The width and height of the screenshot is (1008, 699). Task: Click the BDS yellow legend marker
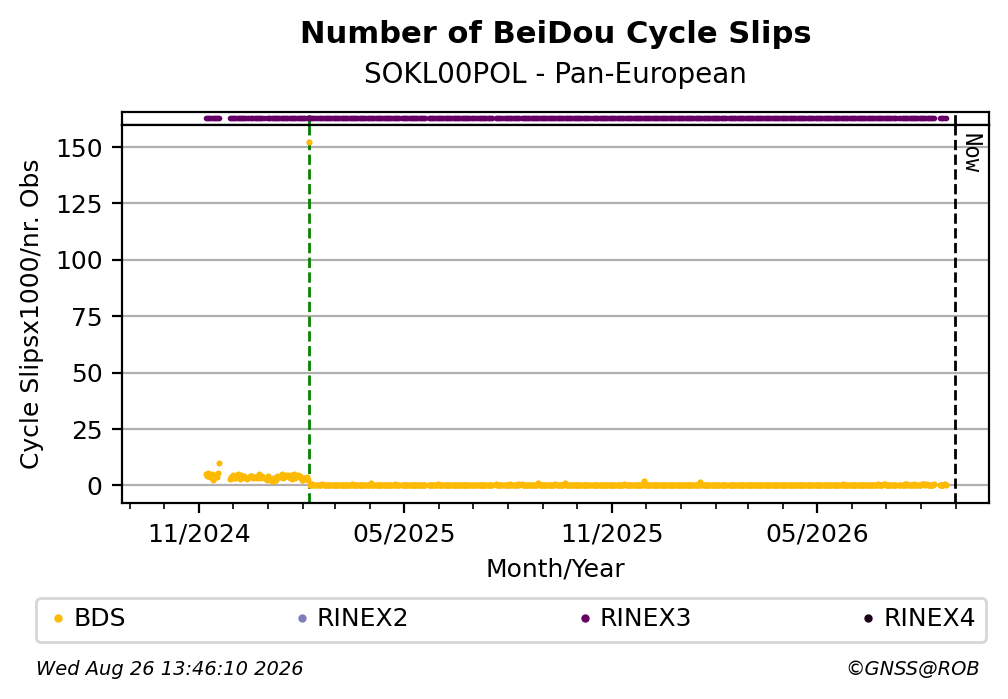58,619
